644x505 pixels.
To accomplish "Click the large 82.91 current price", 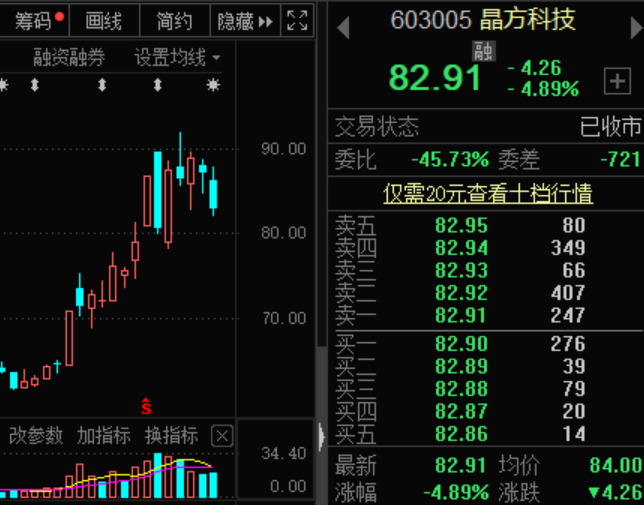I will click(x=435, y=78).
